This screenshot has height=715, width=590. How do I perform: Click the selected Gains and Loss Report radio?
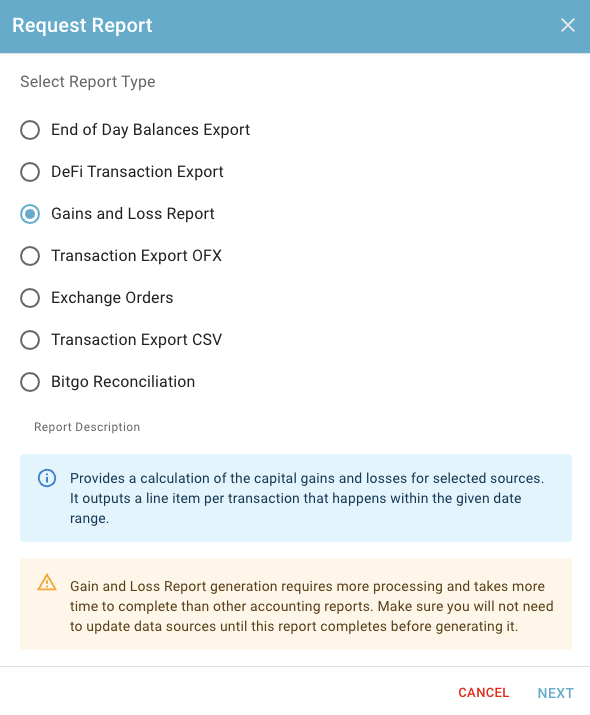30,214
